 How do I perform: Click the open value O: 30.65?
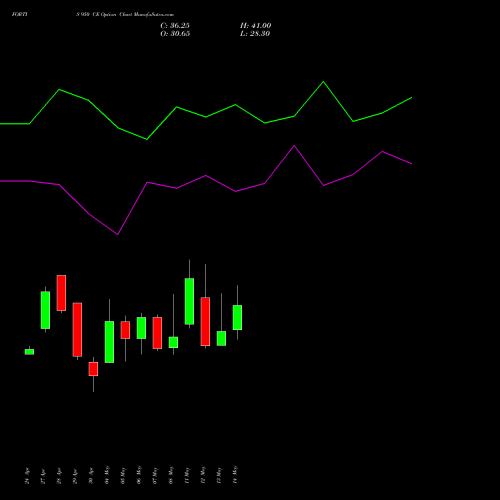175,34
